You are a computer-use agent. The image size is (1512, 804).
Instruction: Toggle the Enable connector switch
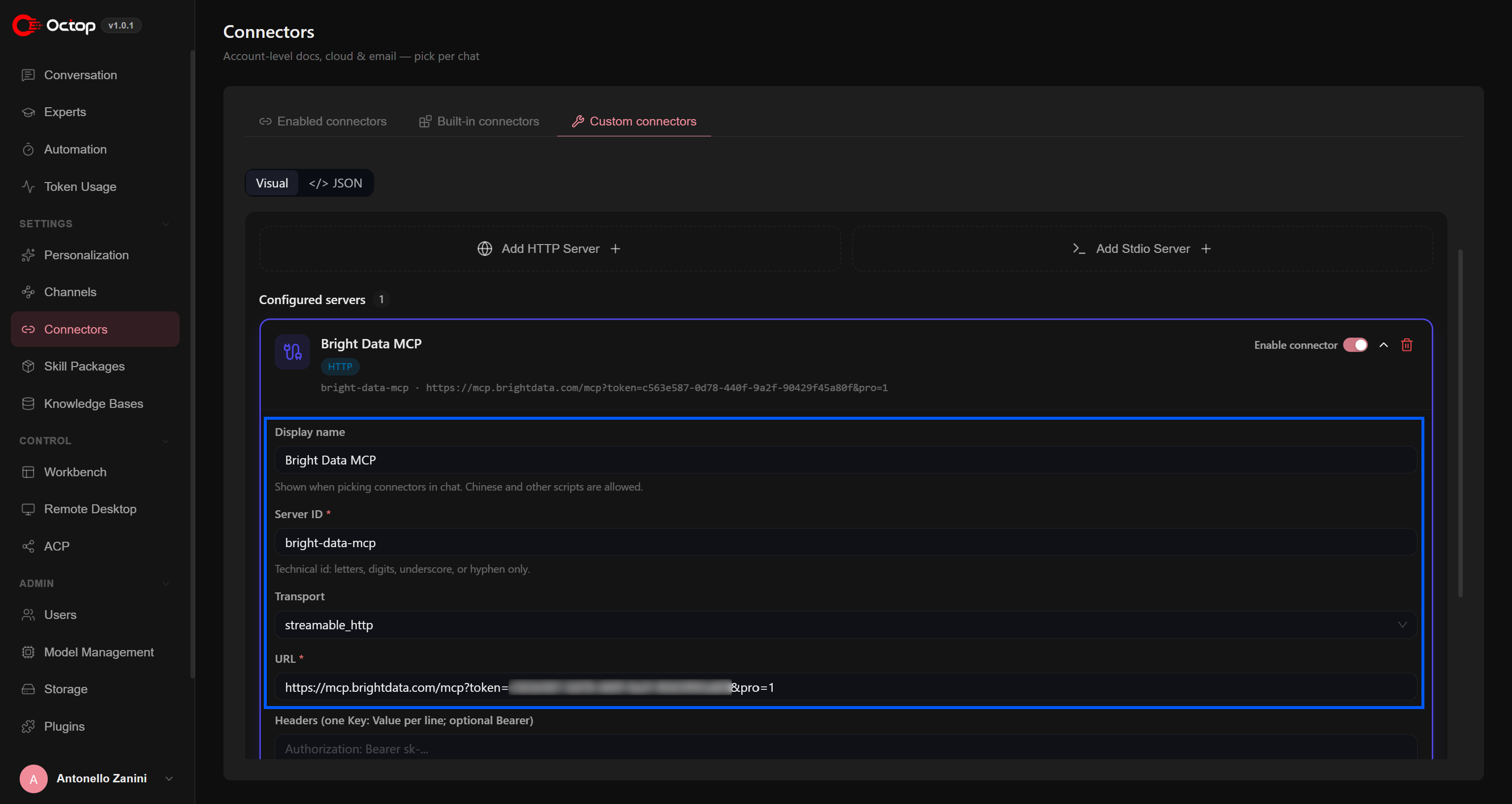(x=1355, y=345)
